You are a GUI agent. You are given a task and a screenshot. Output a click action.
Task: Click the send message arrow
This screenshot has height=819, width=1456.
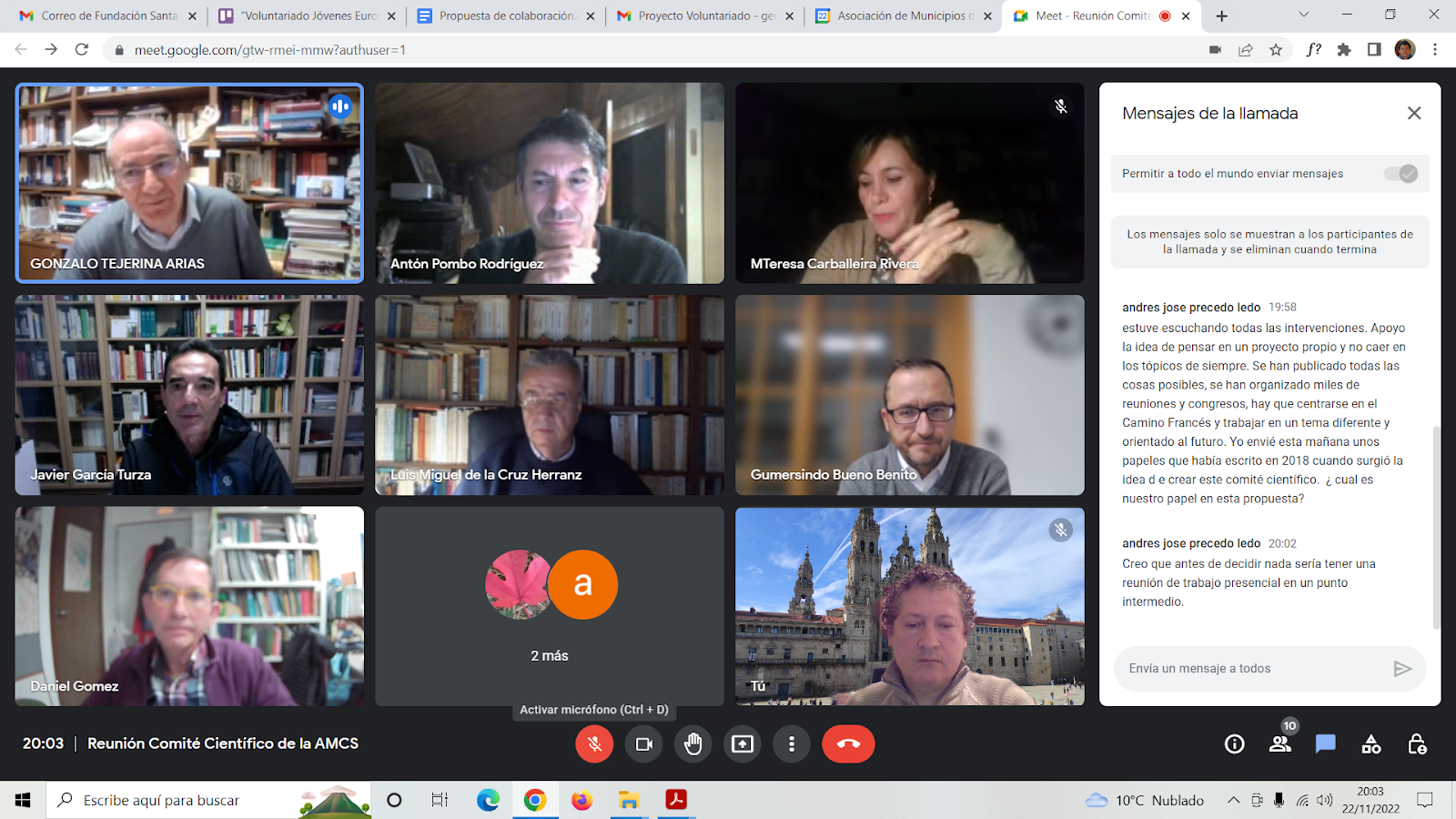click(x=1402, y=669)
